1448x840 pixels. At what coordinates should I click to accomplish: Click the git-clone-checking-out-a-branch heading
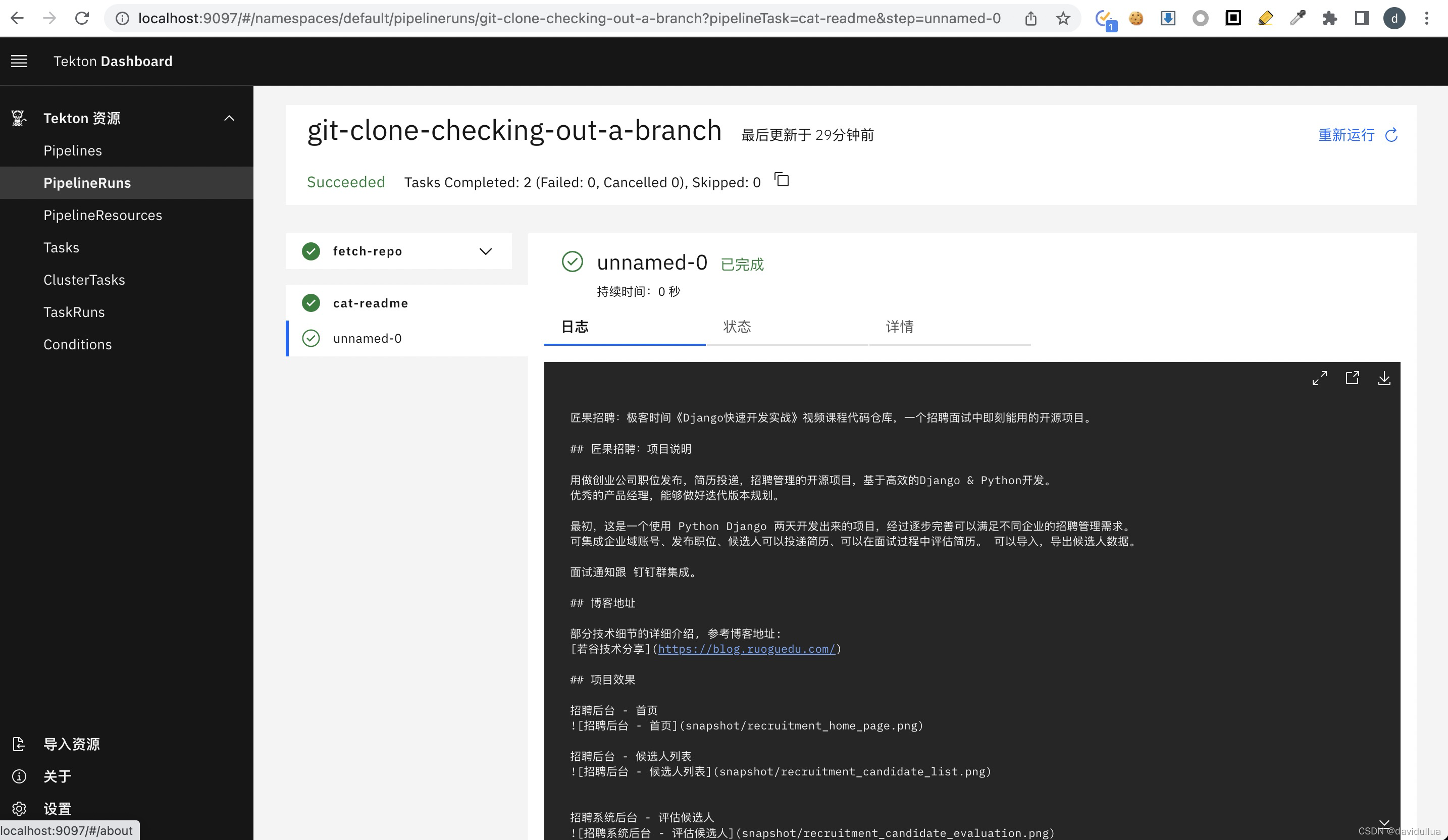tap(514, 130)
